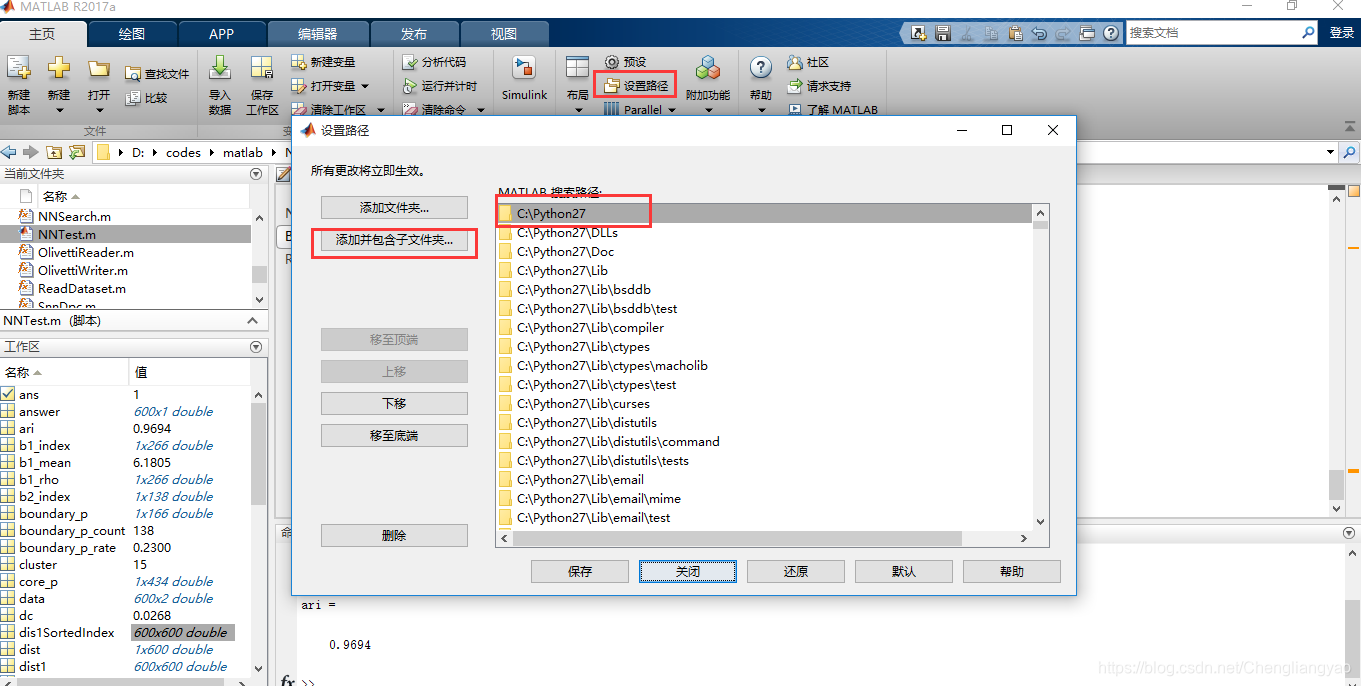
Task: Click the quick access undo icon
Action: (1039, 33)
